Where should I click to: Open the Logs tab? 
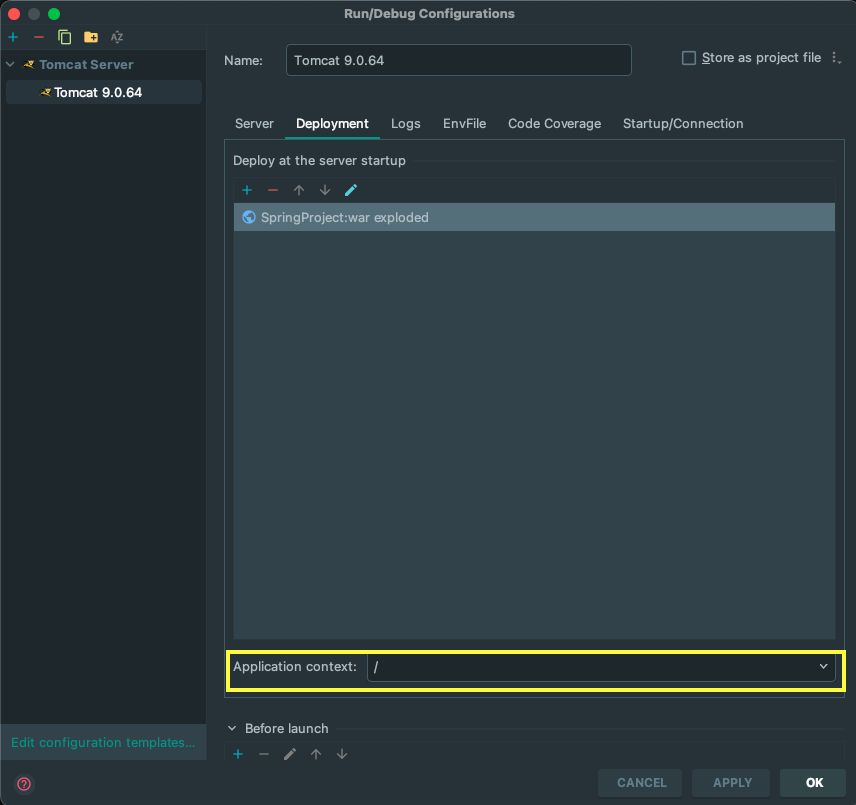click(x=406, y=124)
